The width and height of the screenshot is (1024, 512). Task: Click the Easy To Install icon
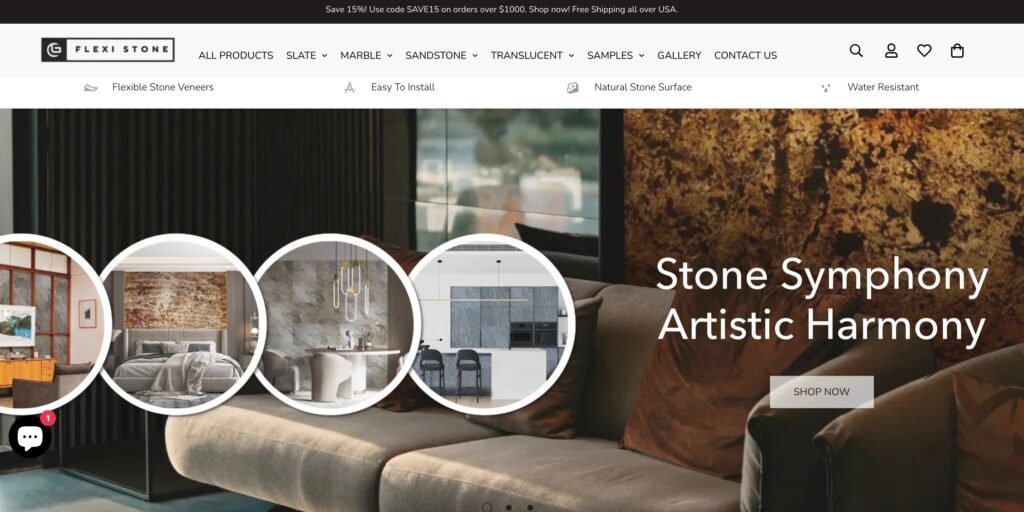point(349,88)
